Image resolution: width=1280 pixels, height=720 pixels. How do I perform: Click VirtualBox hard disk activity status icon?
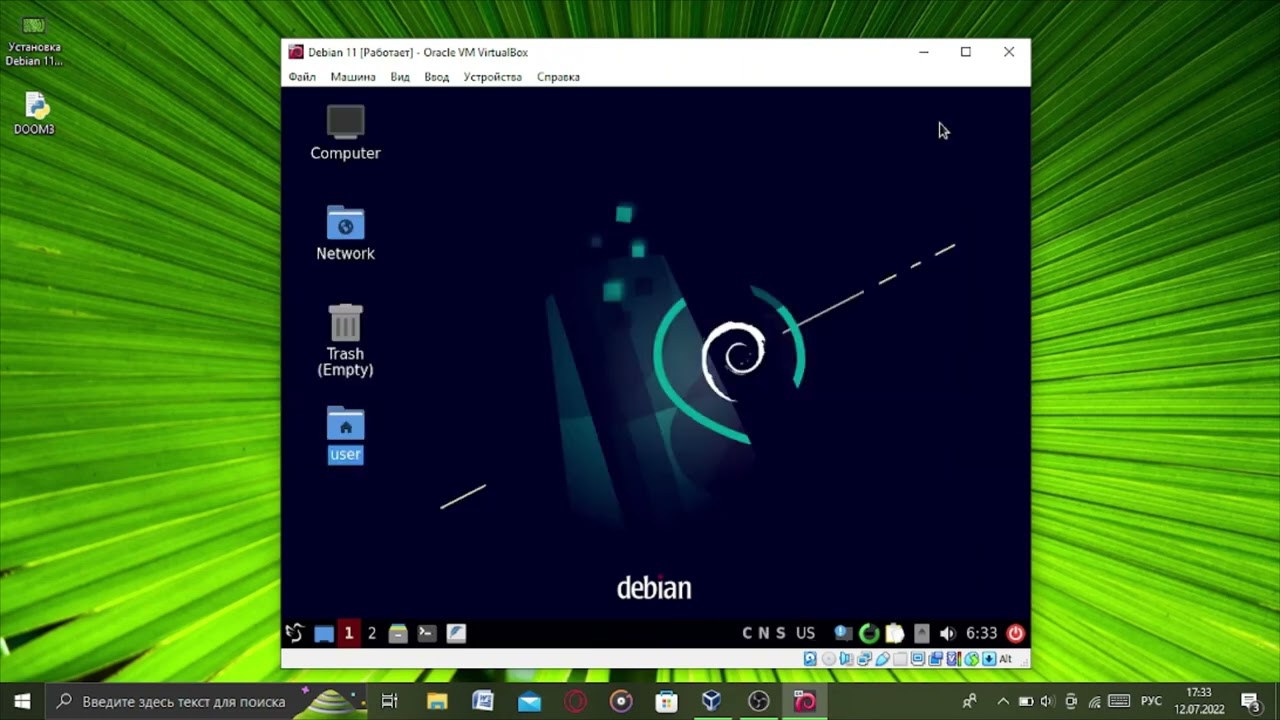[x=810, y=659]
